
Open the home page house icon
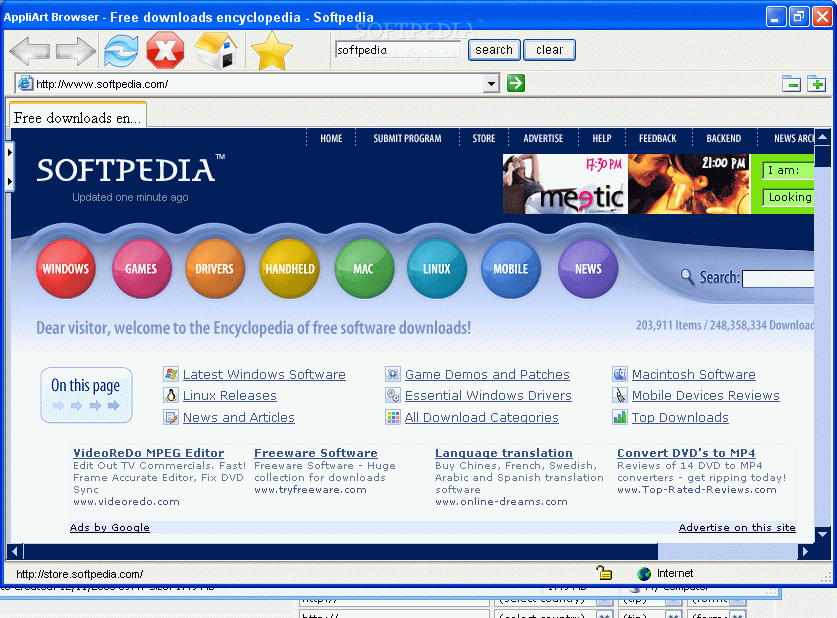tap(216, 50)
